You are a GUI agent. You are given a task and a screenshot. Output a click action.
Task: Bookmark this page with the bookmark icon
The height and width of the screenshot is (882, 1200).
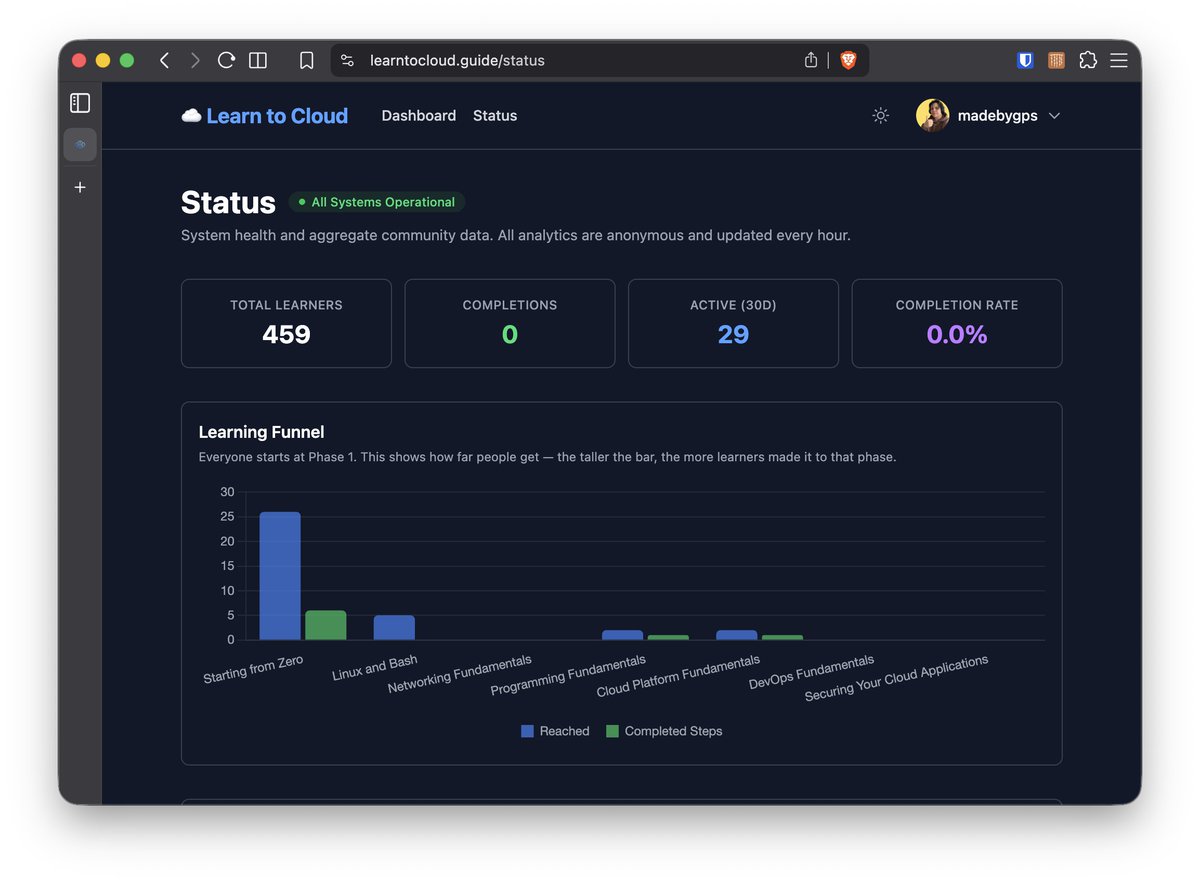[307, 60]
